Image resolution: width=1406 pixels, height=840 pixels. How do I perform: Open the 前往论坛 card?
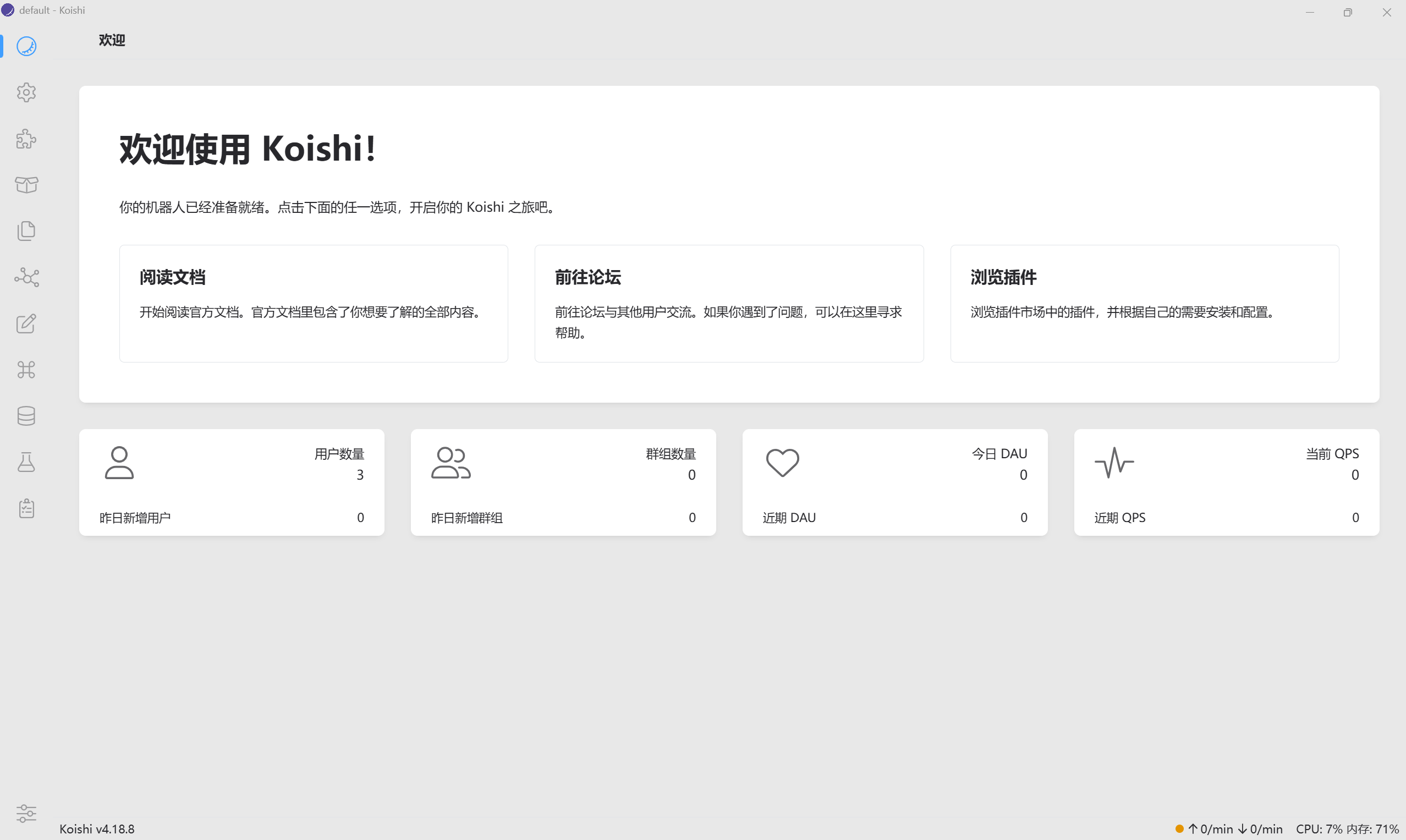[x=729, y=304]
